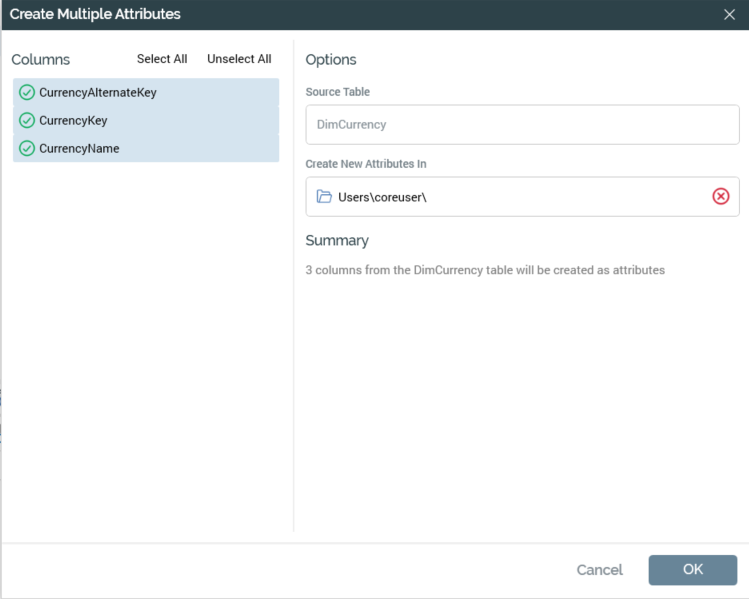Click the DimCurrency Source Table field

tap(522, 125)
